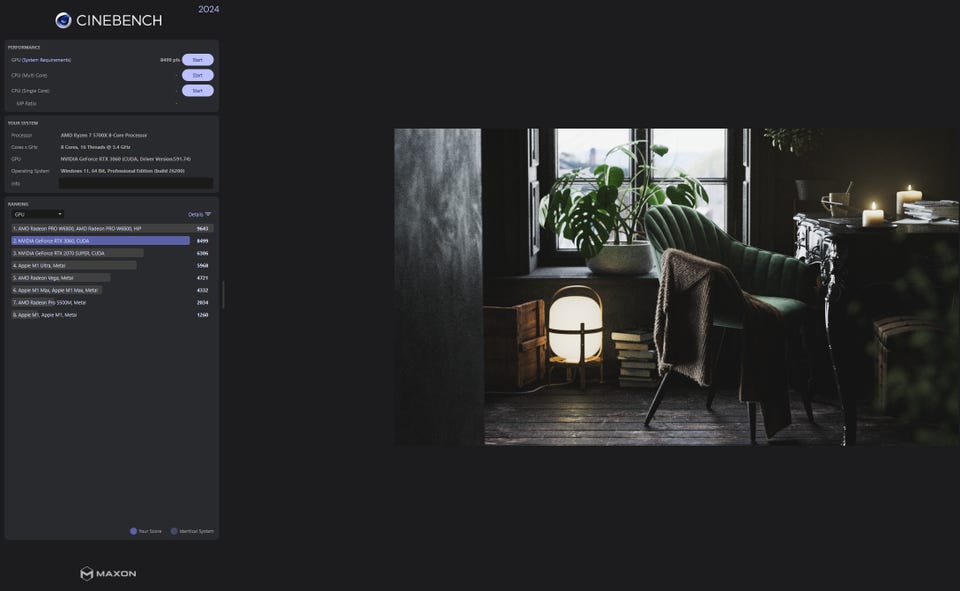Open the GPU ranking category dropdown

point(38,214)
